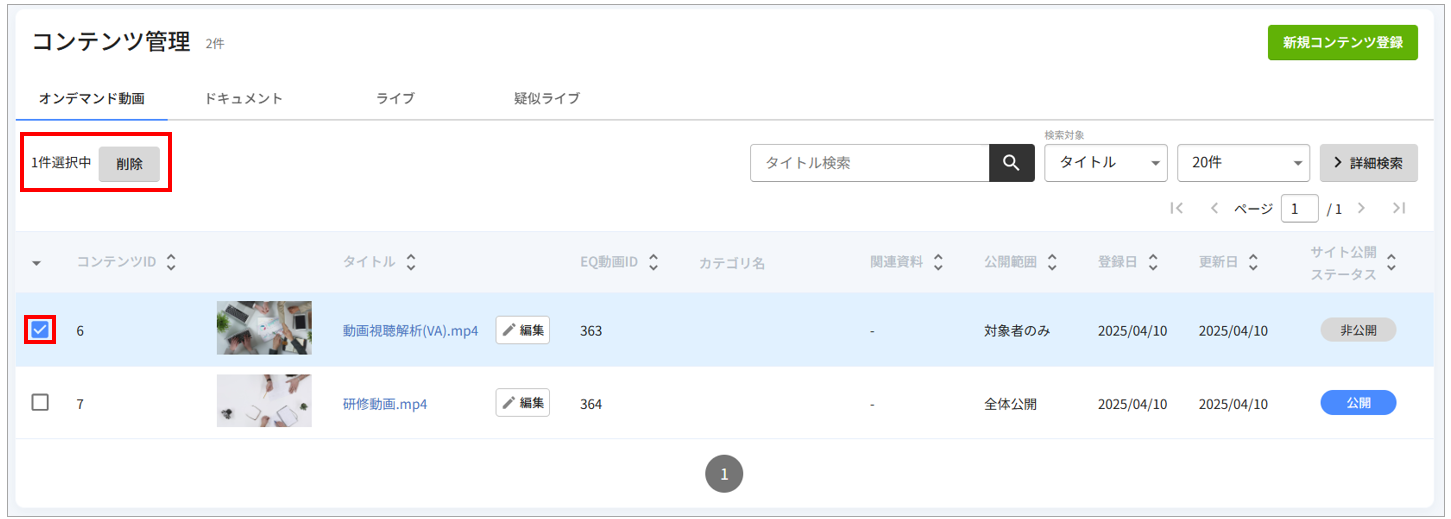Image resolution: width=1451 pixels, height=519 pixels.
Task: Switch to the 疑似ライブ tab
Action: [x=547, y=98]
